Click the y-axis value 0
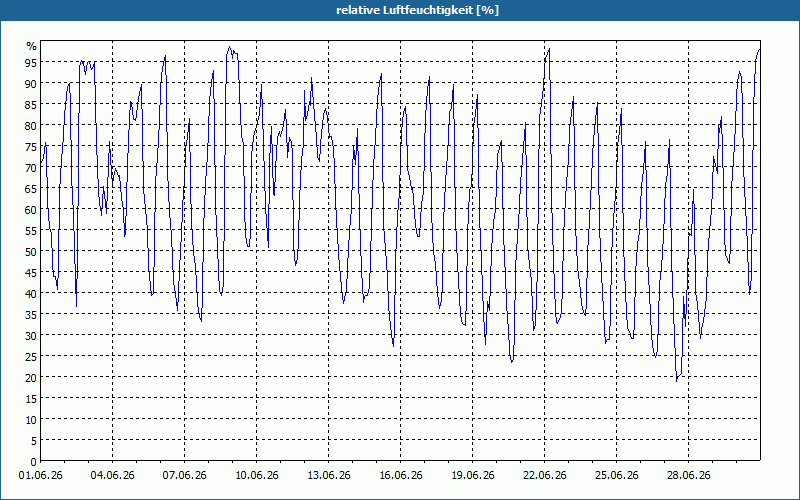The width and height of the screenshot is (800, 500). [x=34, y=462]
